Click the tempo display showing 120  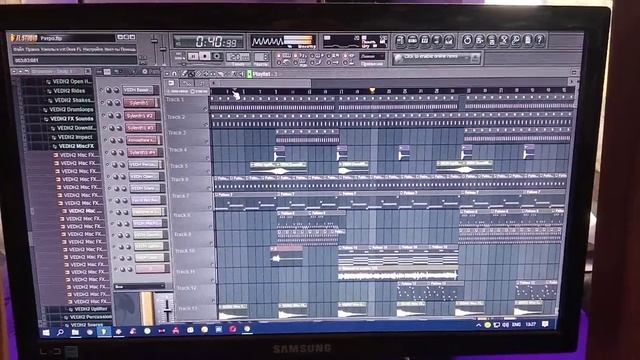pyautogui.click(x=238, y=57)
